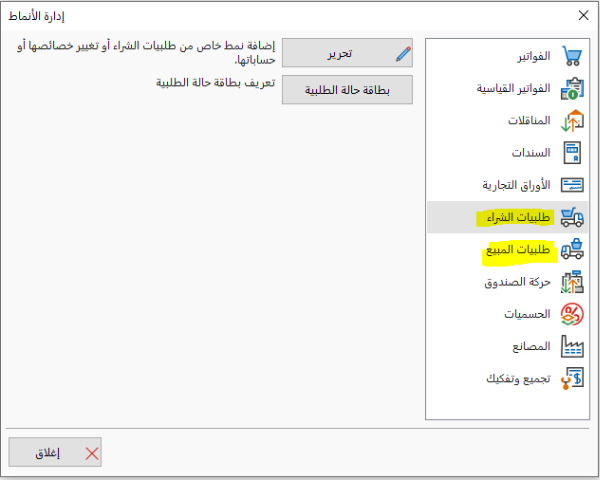This screenshot has width=600, height=480.
Task: Click the طلبيات الشراء truck cart icon
Action: pos(572,217)
